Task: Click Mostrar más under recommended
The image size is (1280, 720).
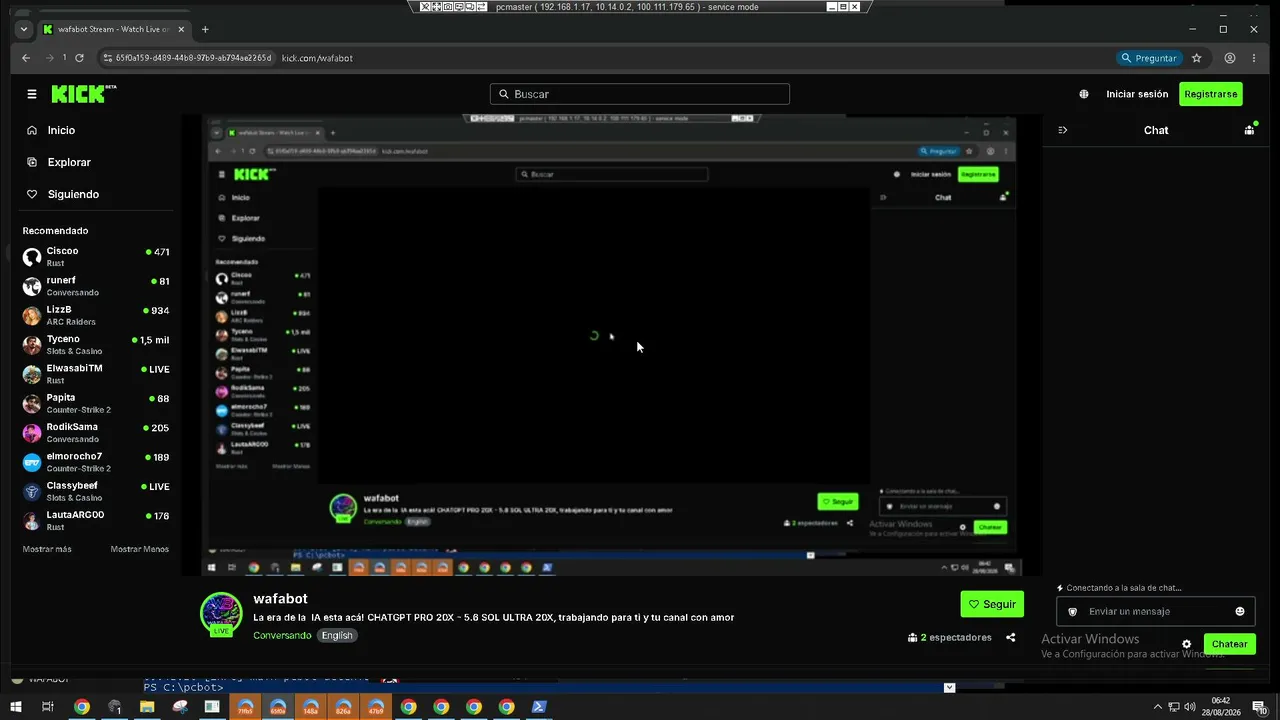Action: click(x=47, y=549)
